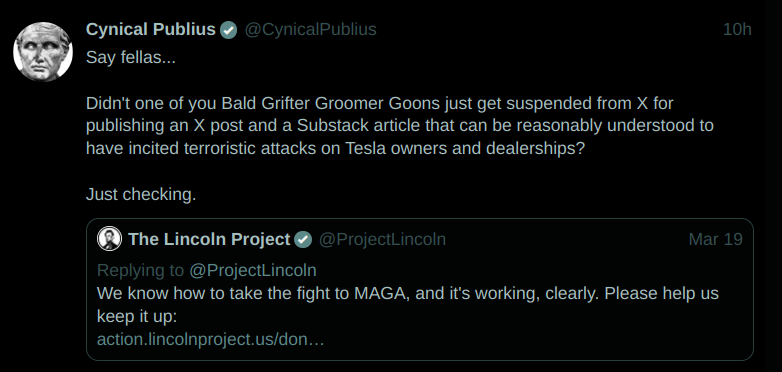Image resolution: width=782 pixels, height=372 pixels.
Task: Open Cynical Publius profile avatar
Action: 43,51
